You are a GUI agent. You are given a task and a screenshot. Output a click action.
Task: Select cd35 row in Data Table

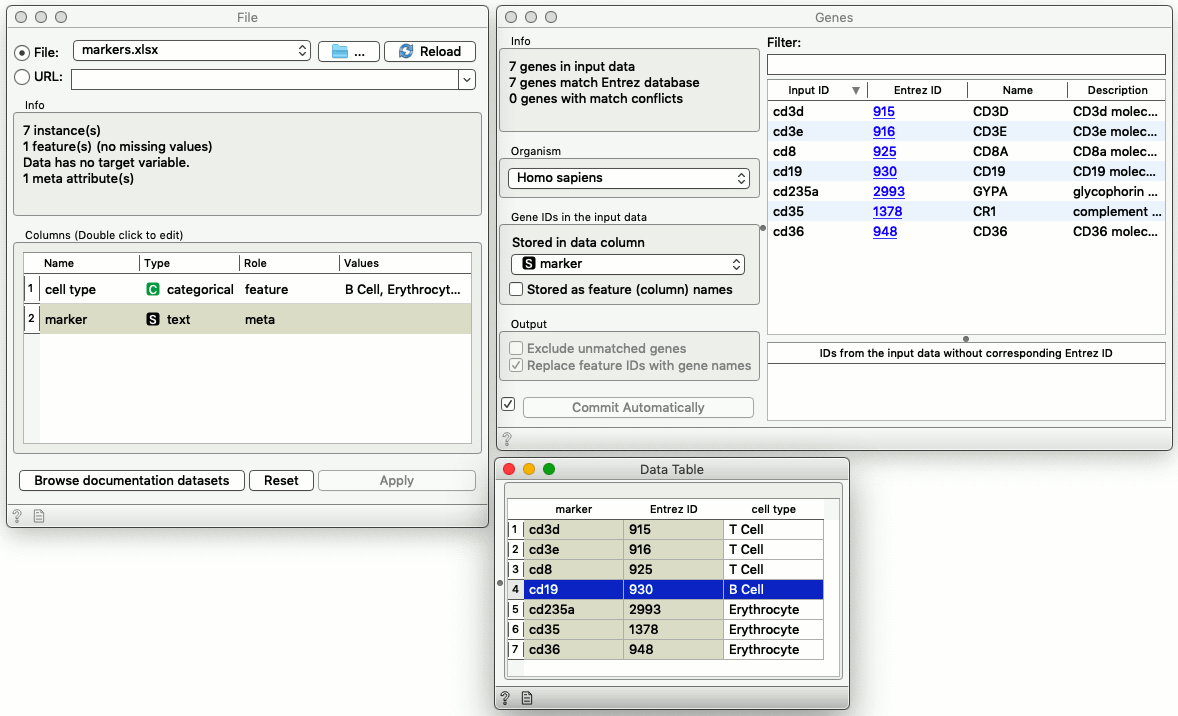point(666,630)
